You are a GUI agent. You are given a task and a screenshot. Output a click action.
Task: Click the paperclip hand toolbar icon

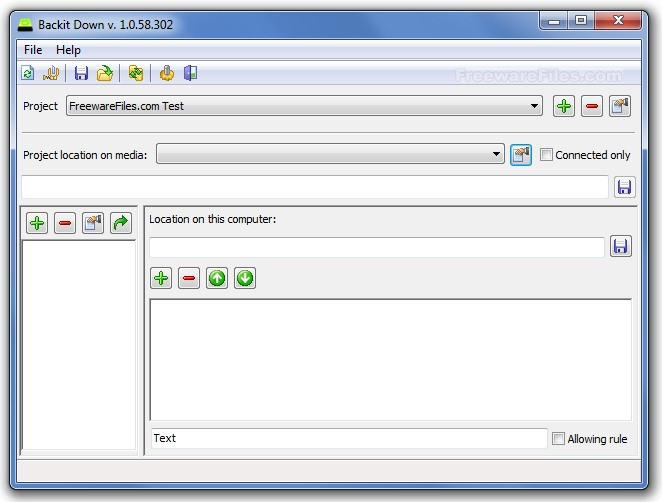click(52, 73)
